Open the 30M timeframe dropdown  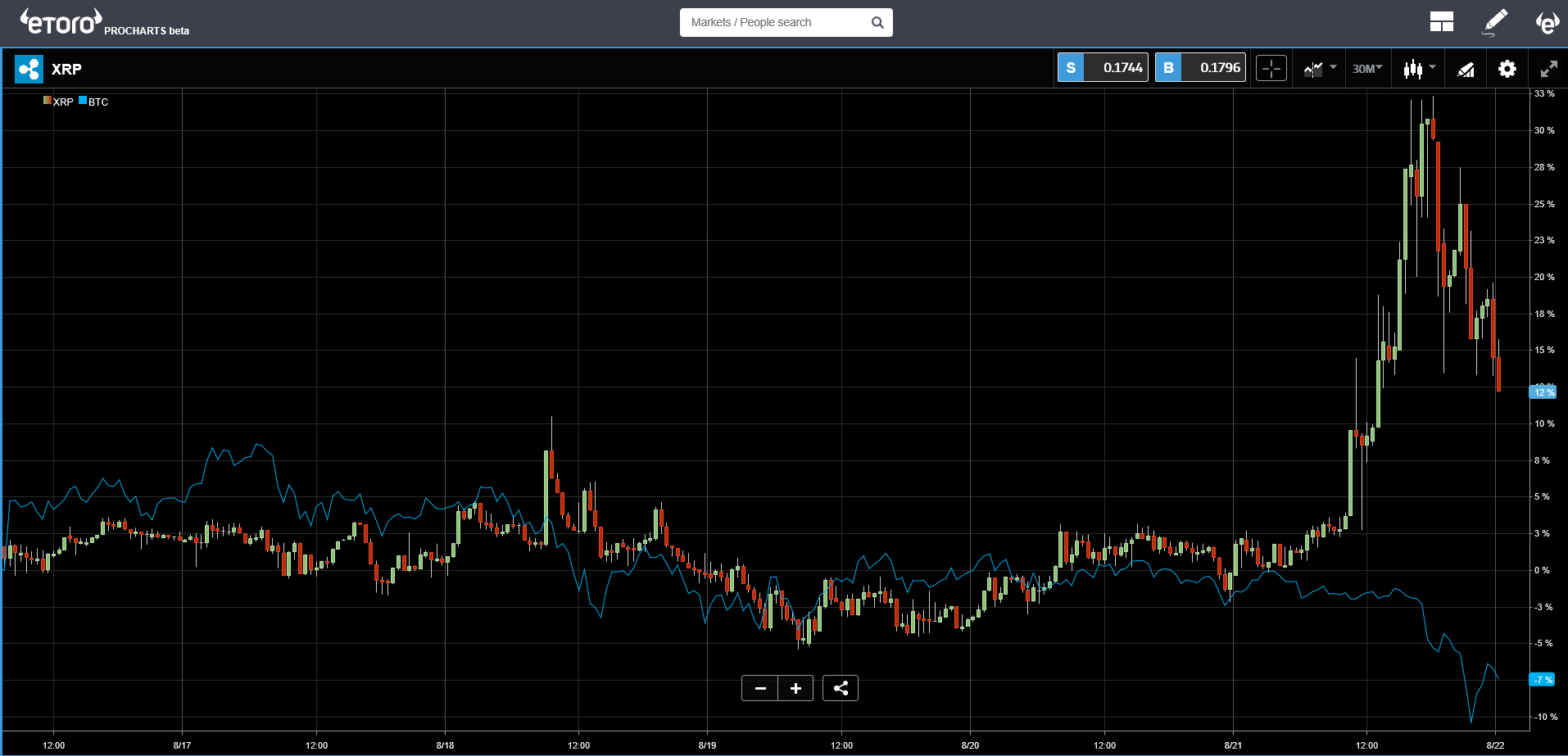pyautogui.click(x=1367, y=69)
